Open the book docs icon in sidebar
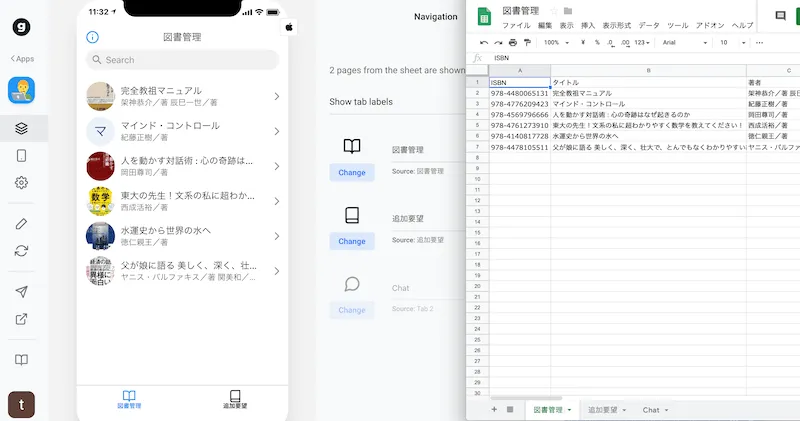This screenshot has height=421, width=800. [21, 360]
